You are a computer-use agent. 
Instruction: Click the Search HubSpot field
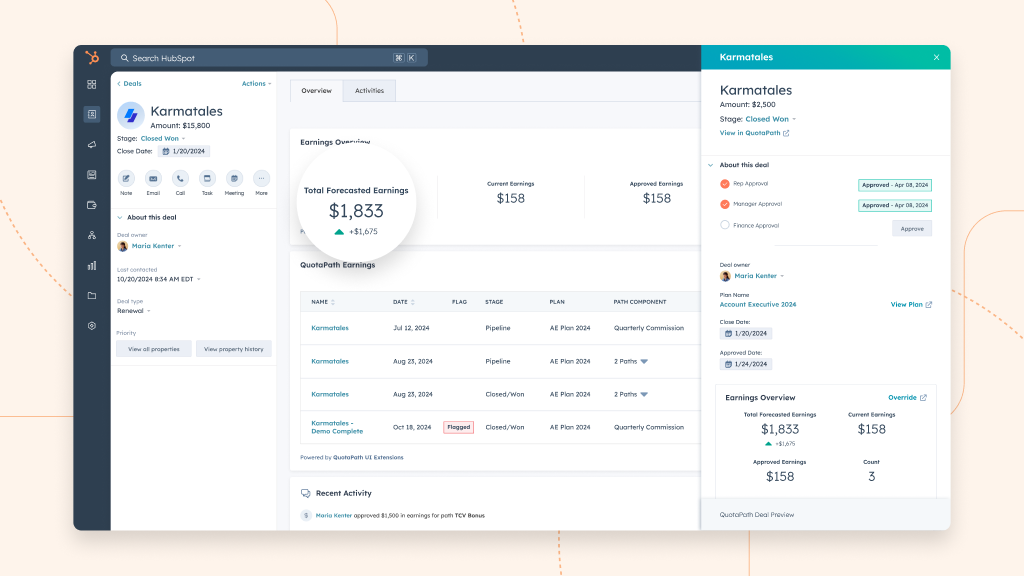[x=269, y=58]
